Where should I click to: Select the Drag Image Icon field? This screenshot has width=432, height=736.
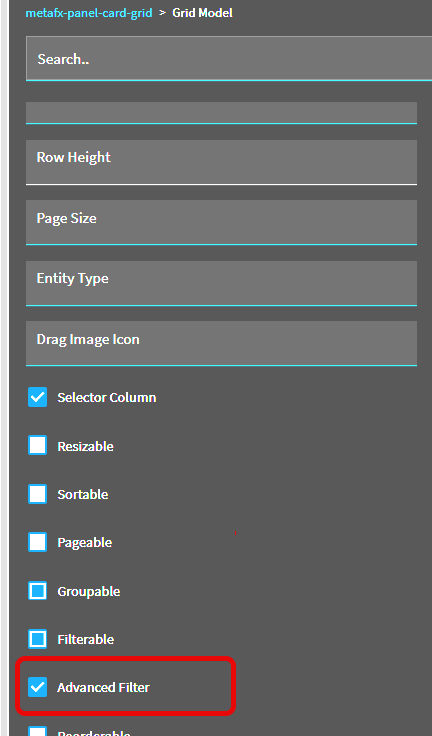point(221,343)
